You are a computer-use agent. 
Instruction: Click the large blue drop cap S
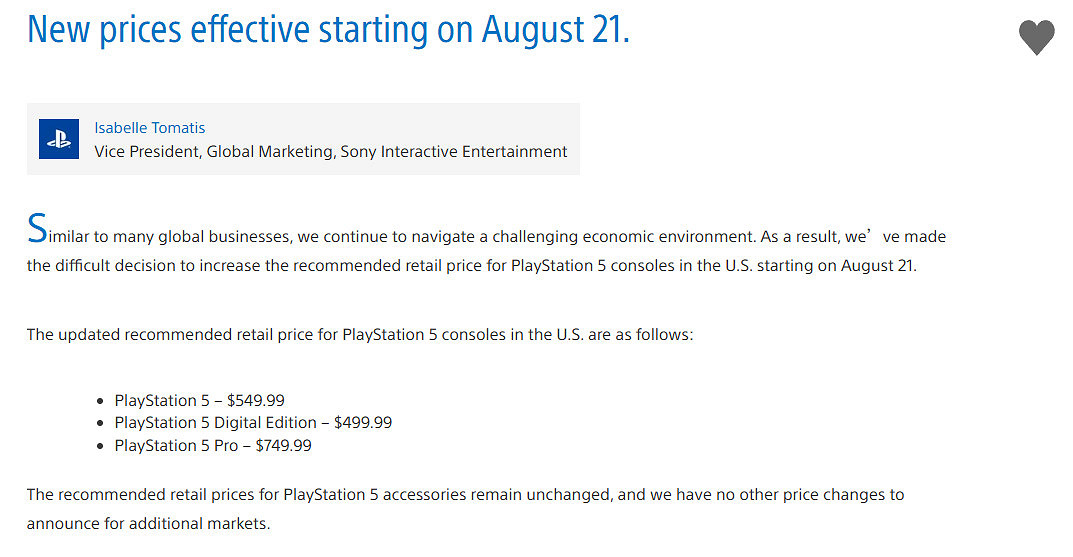pos(37,230)
